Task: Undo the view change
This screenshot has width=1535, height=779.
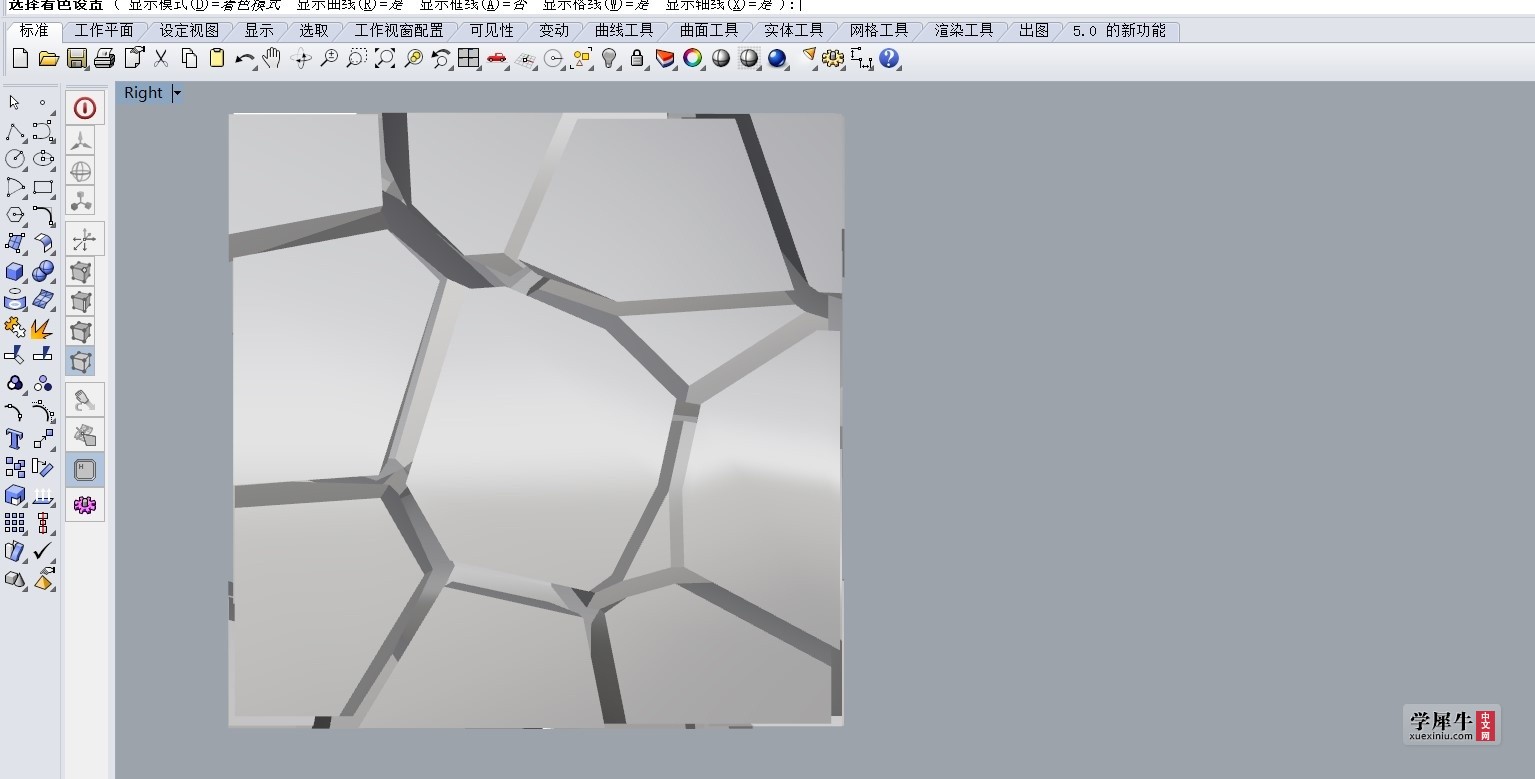Action: (x=441, y=59)
